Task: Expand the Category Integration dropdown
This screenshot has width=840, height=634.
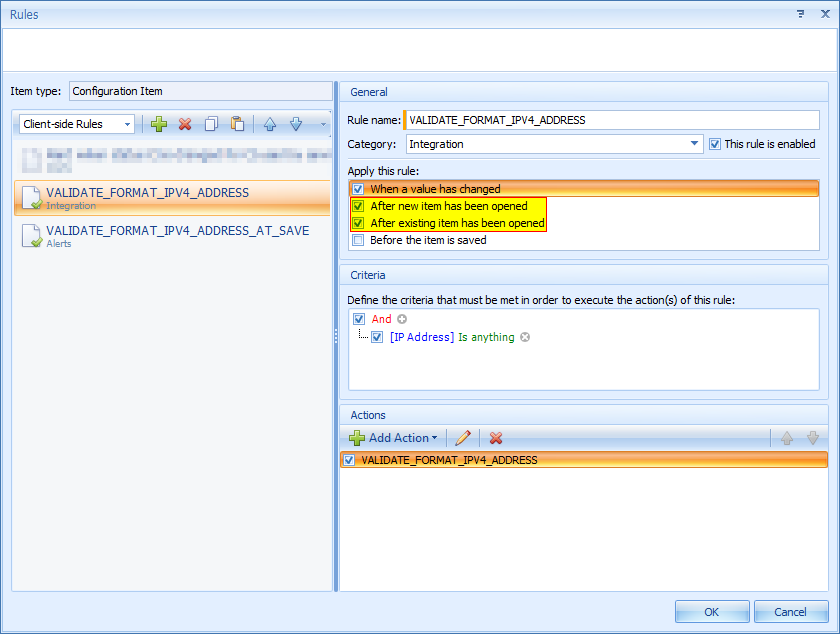Action: (x=695, y=144)
